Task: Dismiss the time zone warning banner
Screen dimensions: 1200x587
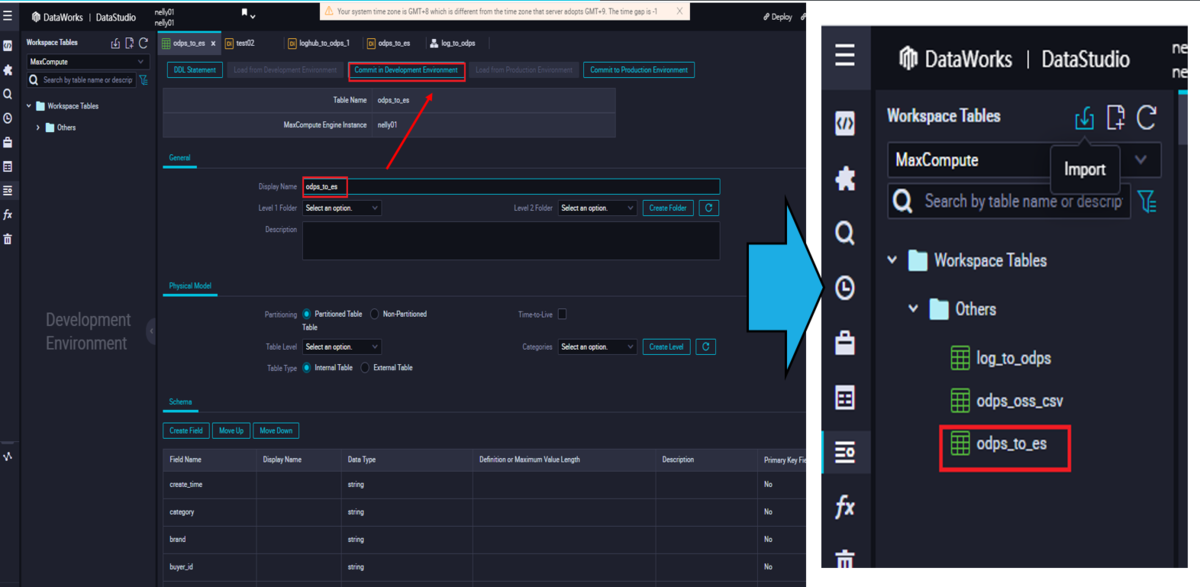Action: click(x=679, y=11)
